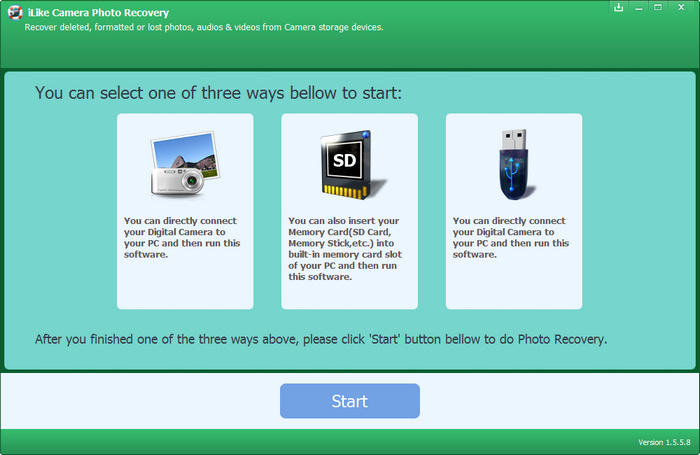Click empty lower area of the SD card panel
The height and width of the screenshot is (455, 700).
coord(349,297)
